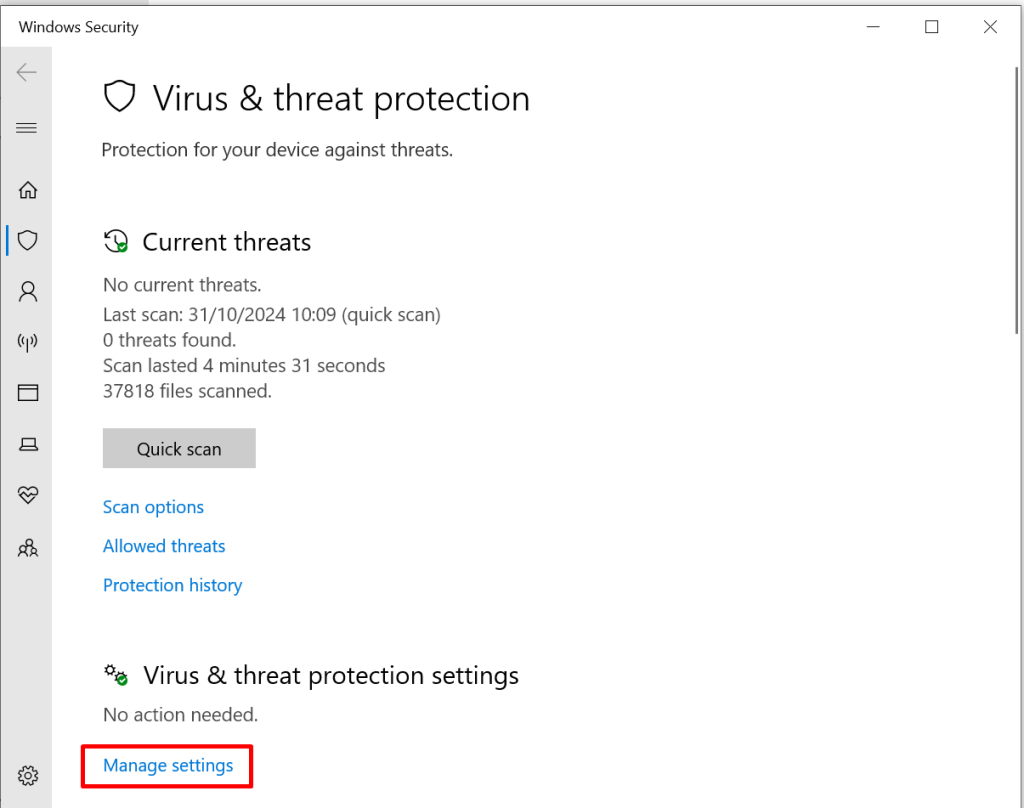The image size is (1024, 808).
Task: Open the Scan options link
Action: click(153, 507)
